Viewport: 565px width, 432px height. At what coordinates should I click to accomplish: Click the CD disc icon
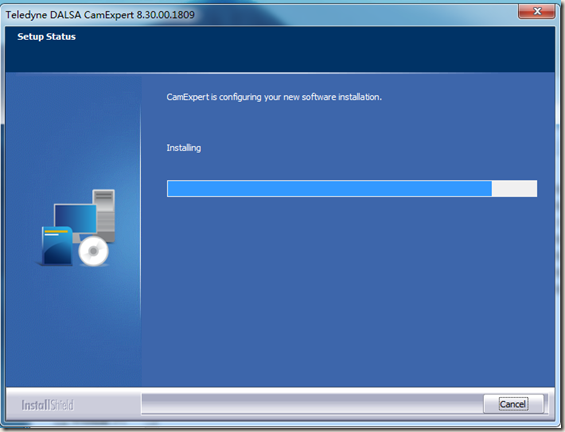point(93,251)
